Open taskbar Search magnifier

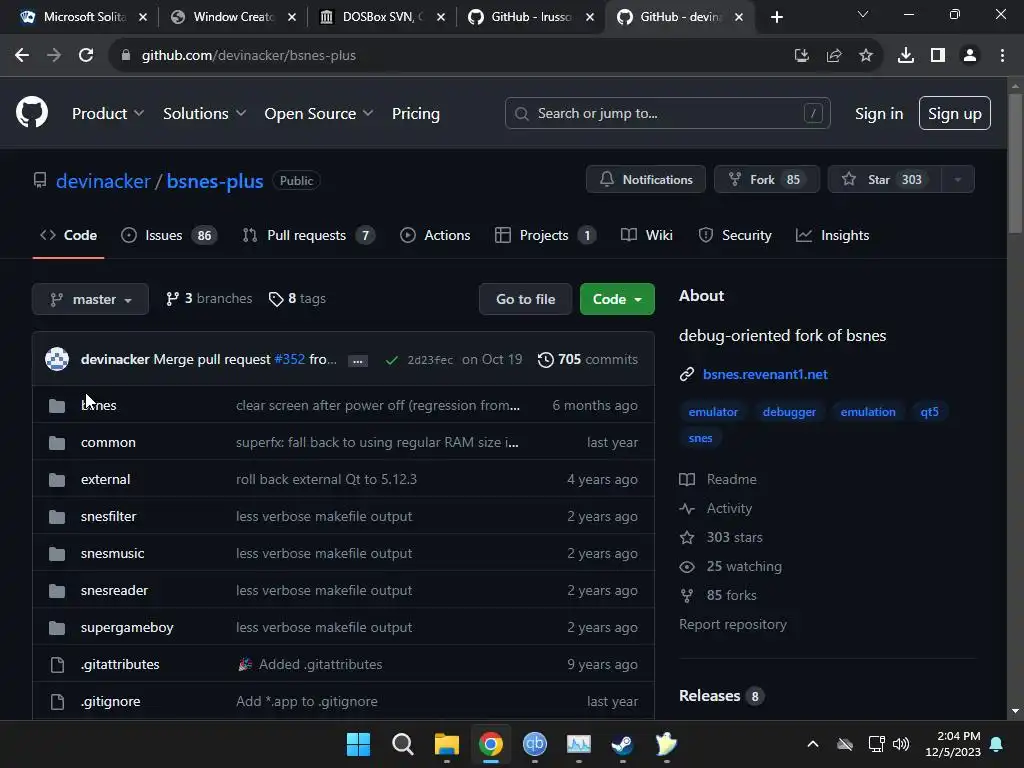pos(402,744)
